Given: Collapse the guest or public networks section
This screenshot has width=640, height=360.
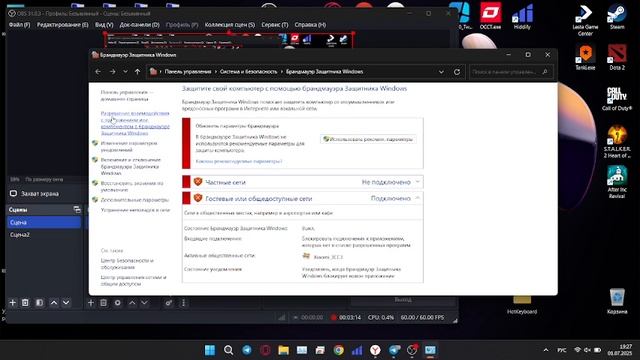Looking at the screenshot, I should 418,198.
